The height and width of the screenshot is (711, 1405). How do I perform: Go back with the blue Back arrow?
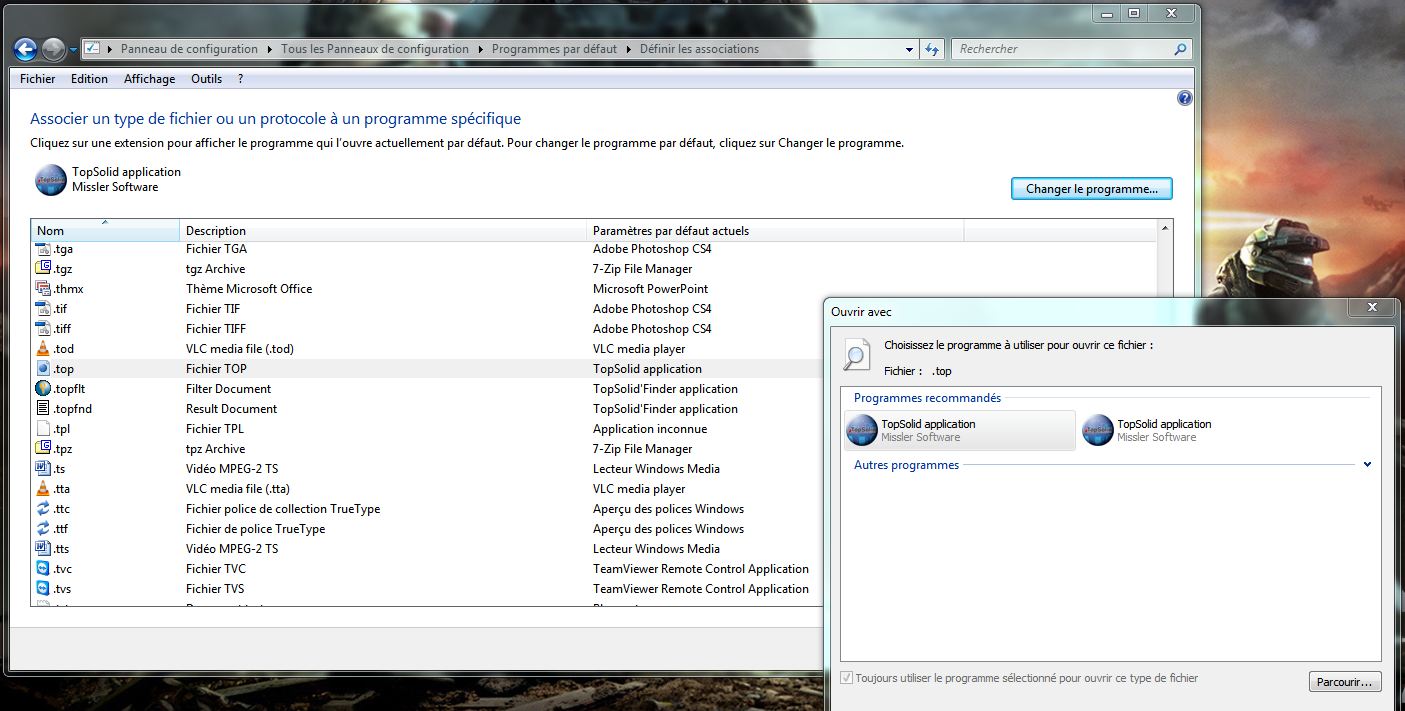pyautogui.click(x=25, y=48)
